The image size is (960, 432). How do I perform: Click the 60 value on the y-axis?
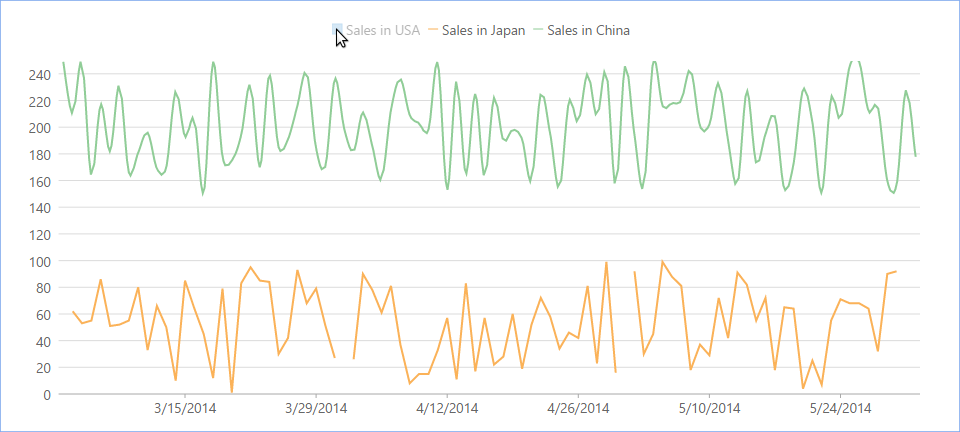tap(42, 314)
